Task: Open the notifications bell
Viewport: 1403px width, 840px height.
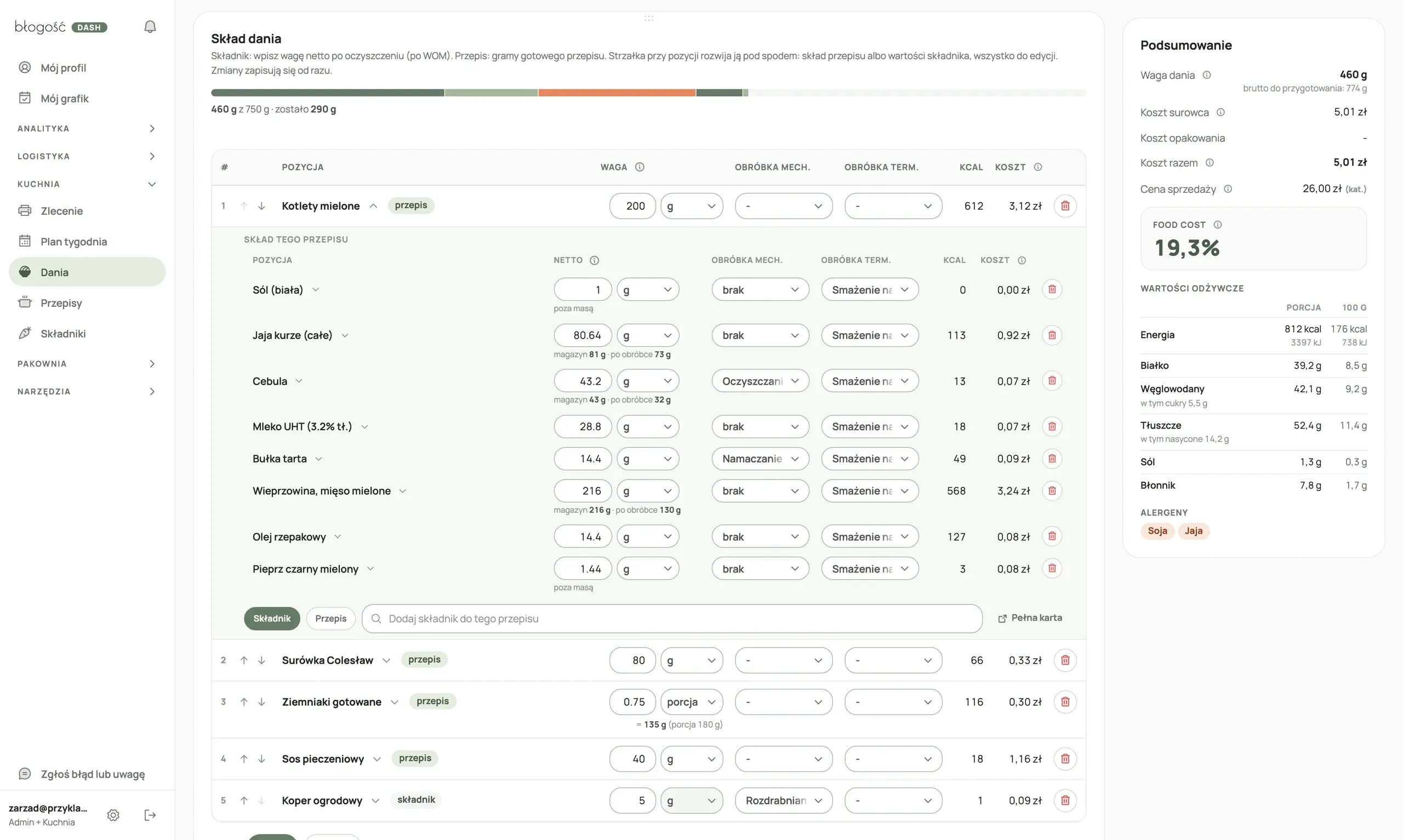Action: [150, 27]
